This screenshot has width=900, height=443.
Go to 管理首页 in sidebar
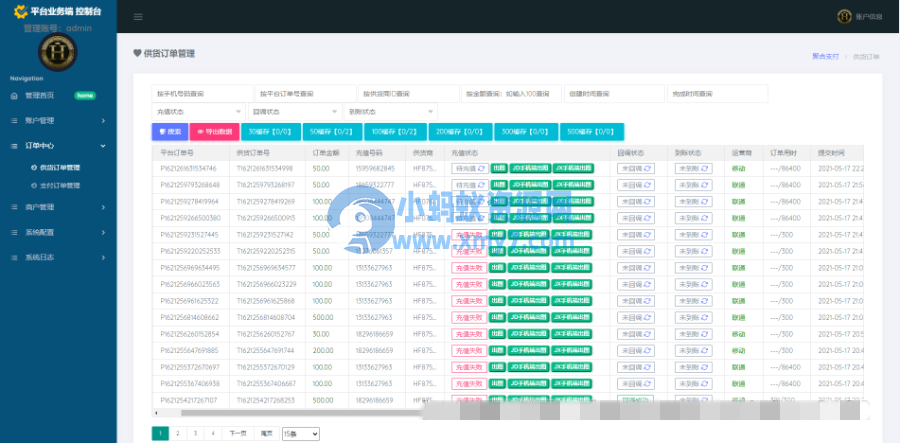[40, 96]
